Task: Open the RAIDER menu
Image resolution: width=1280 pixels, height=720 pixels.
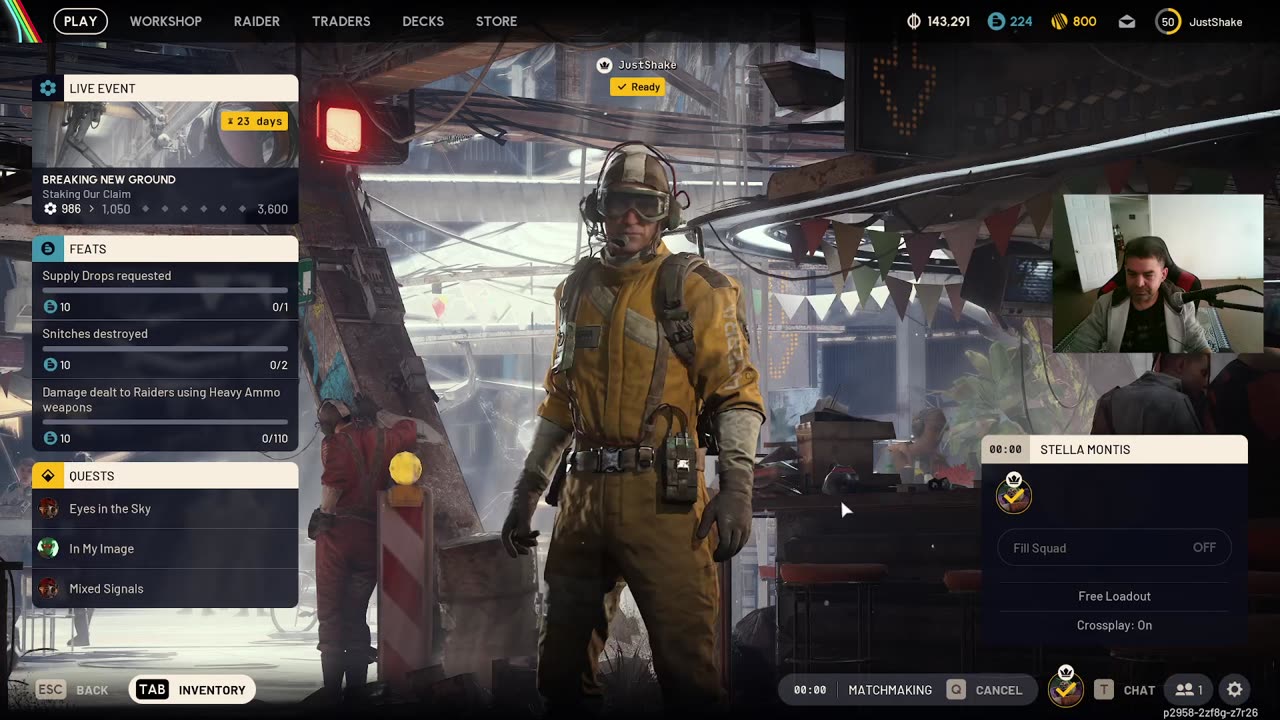Action: click(x=257, y=21)
